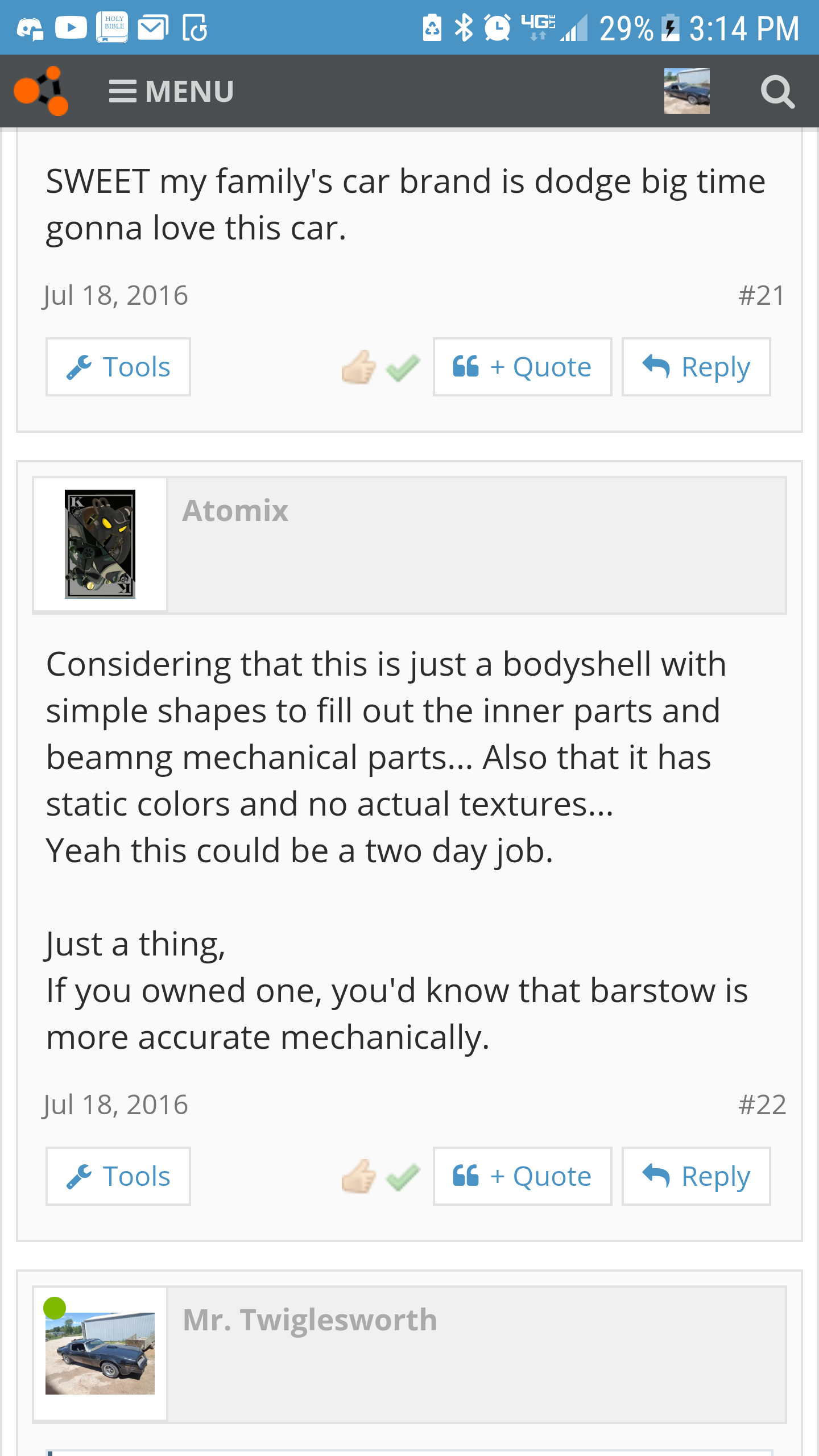Add post #21 to multi-quote
The width and height of the screenshot is (819, 1456).
pyautogui.click(x=522, y=367)
